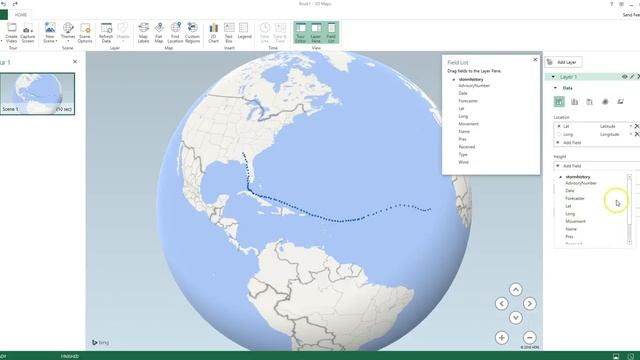Collapse stormhistory in the Height field dropdown
Image resolution: width=640 pixels, height=360 pixels.
point(561,177)
